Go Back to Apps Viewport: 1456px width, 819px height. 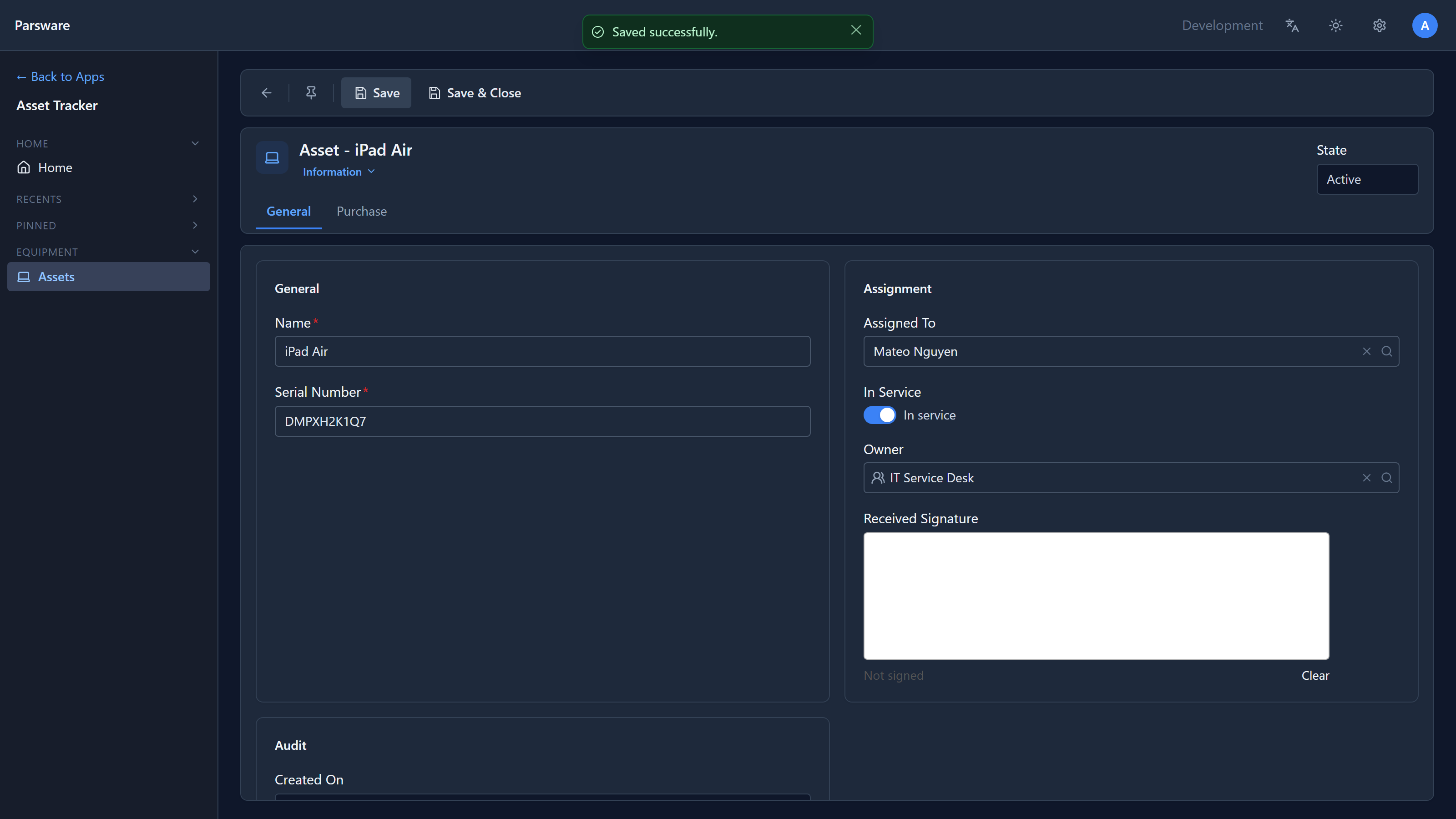point(61,76)
